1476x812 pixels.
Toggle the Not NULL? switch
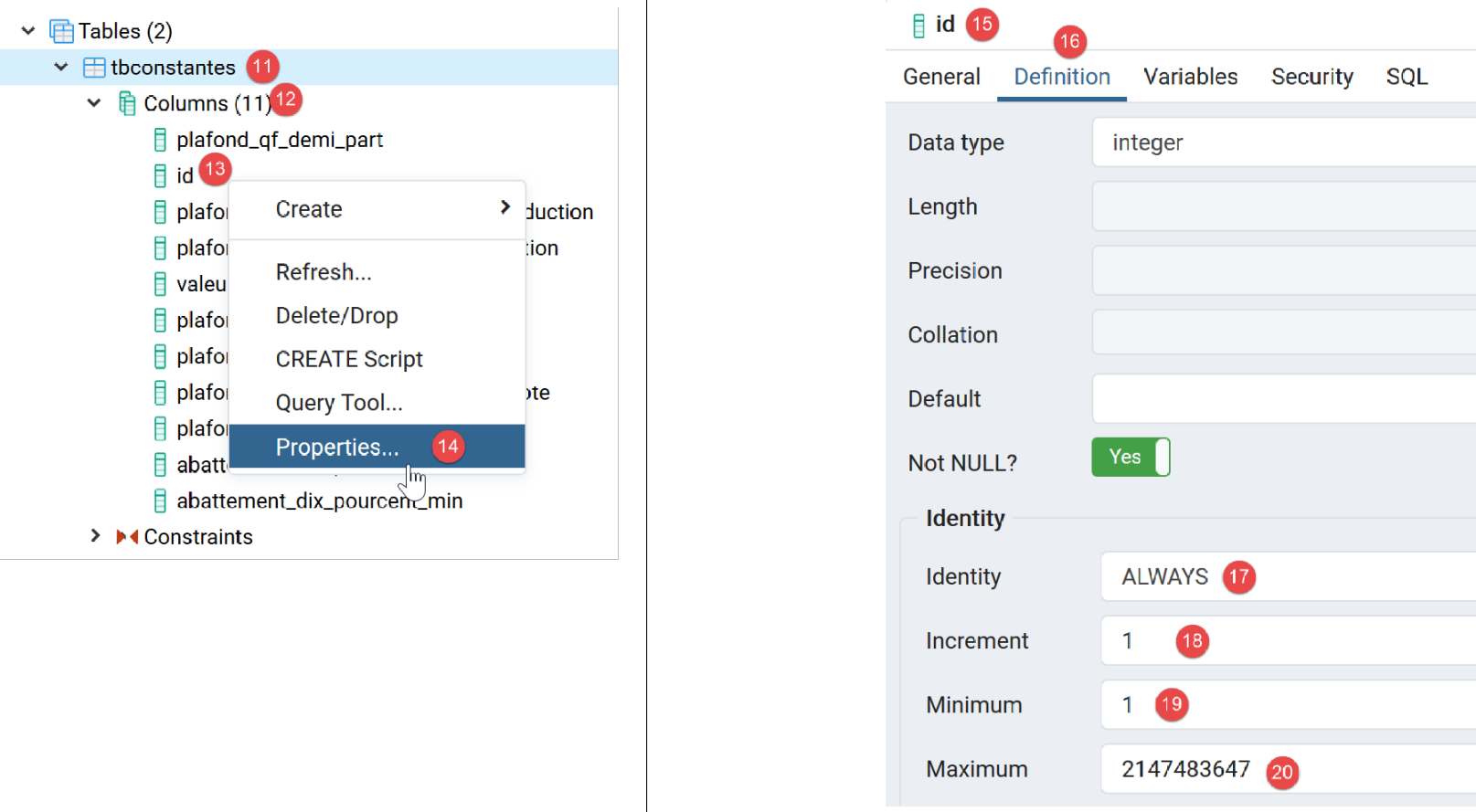pos(1130,458)
